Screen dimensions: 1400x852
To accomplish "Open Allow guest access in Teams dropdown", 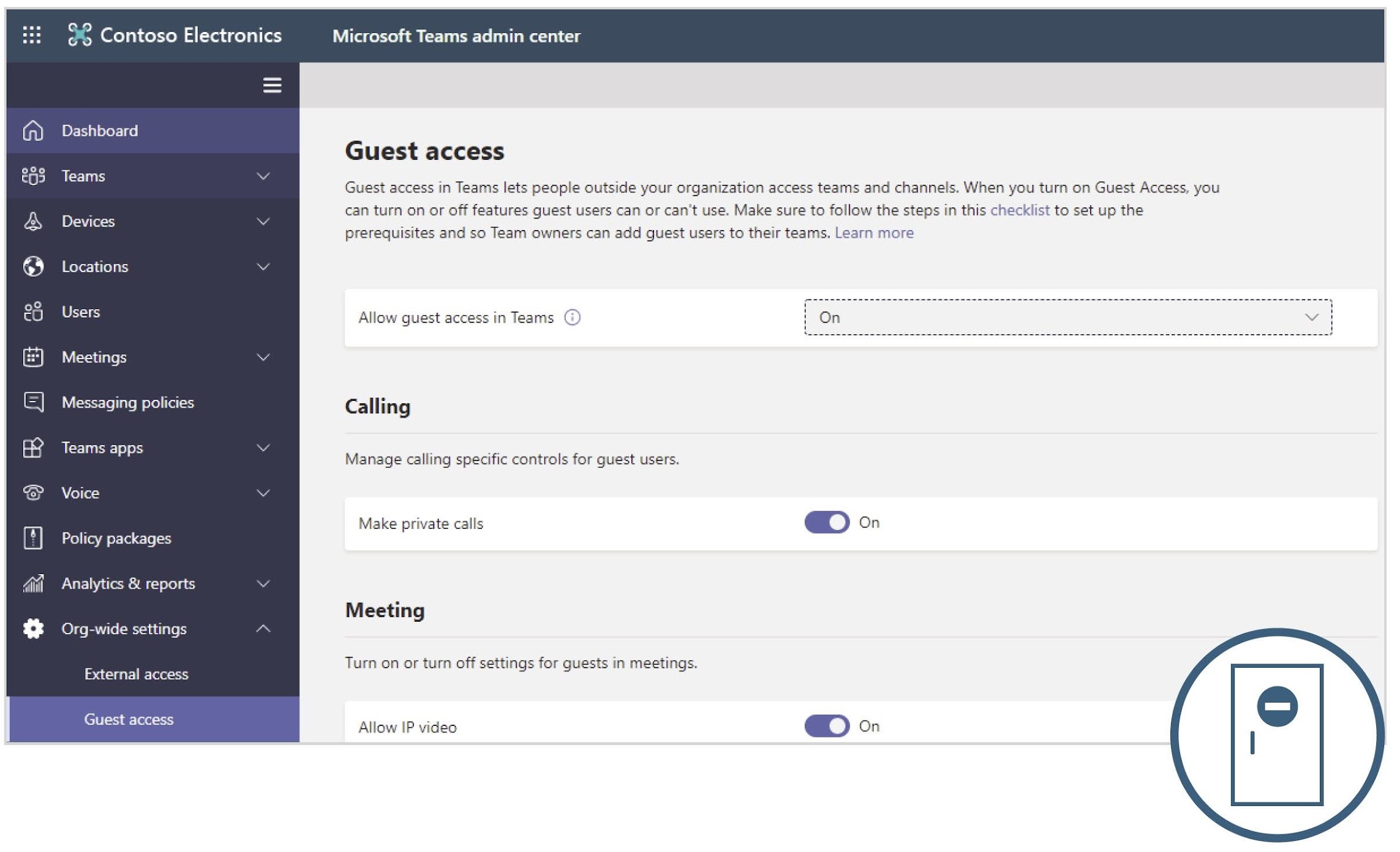I will point(1067,317).
